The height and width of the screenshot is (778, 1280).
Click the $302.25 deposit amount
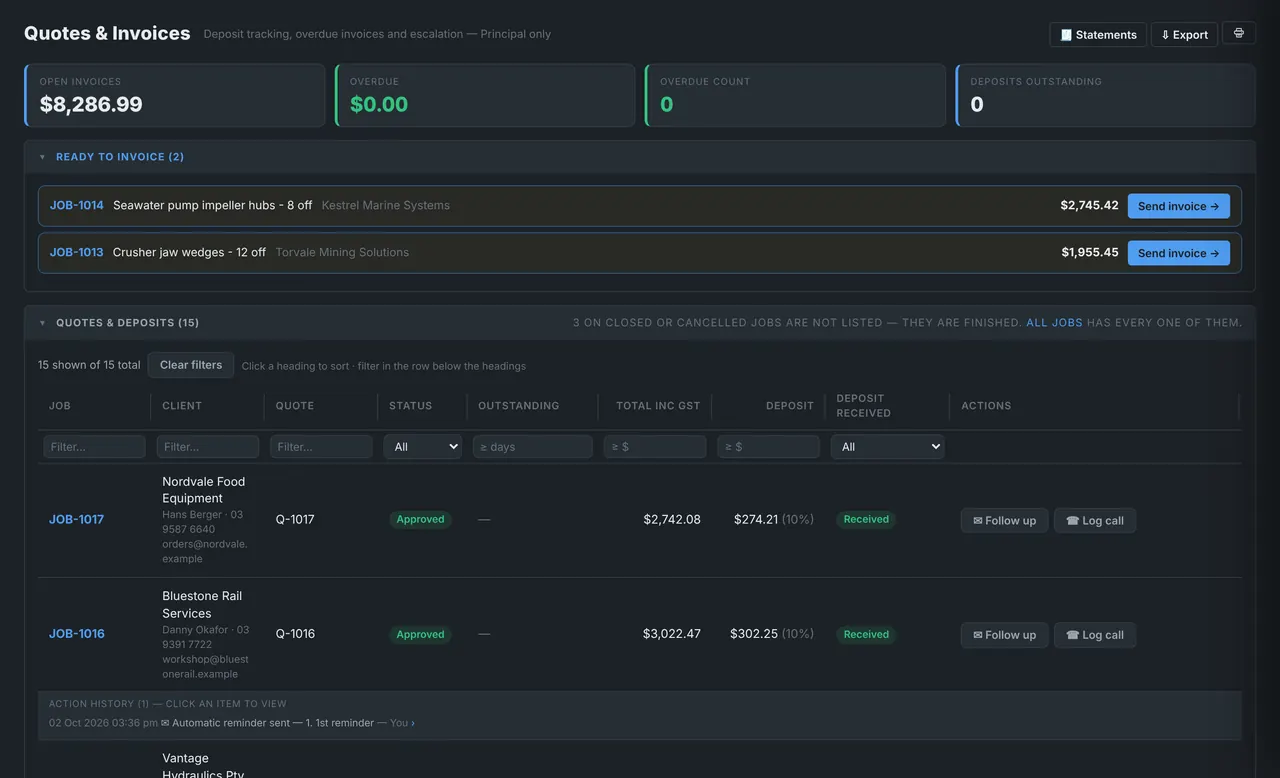click(x=754, y=634)
